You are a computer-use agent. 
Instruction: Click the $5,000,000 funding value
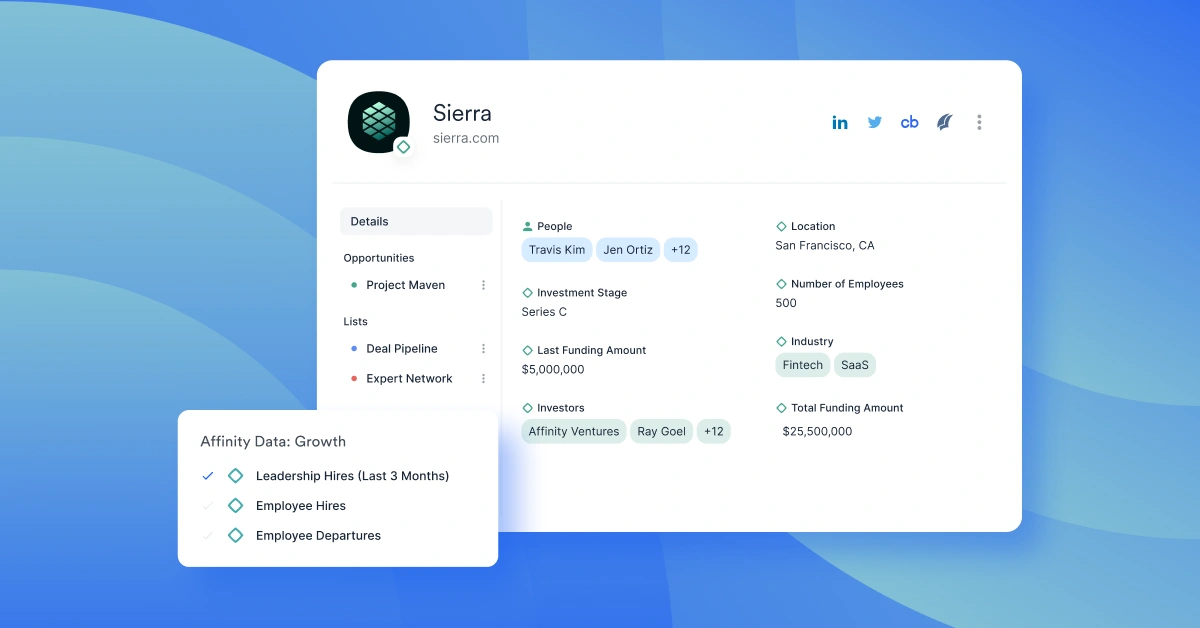pos(553,370)
